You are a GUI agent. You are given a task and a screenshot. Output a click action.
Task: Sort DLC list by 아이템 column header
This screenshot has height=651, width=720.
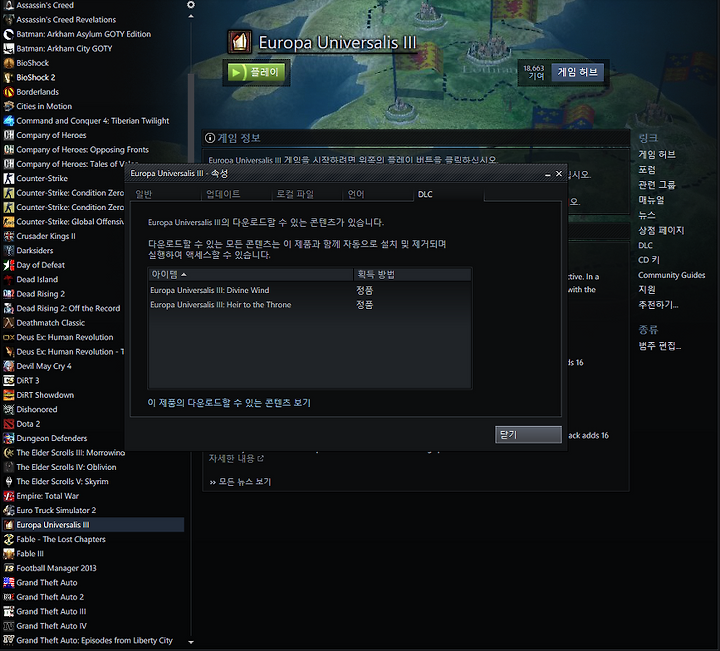tap(250, 275)
